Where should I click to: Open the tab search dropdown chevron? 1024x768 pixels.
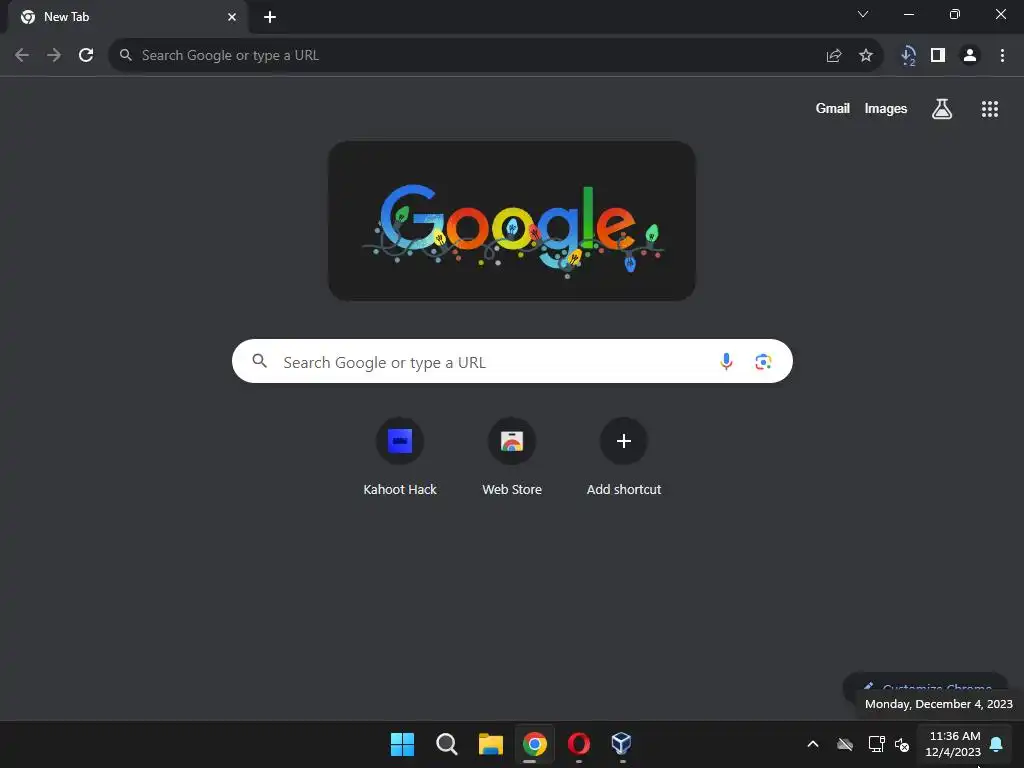863,14
